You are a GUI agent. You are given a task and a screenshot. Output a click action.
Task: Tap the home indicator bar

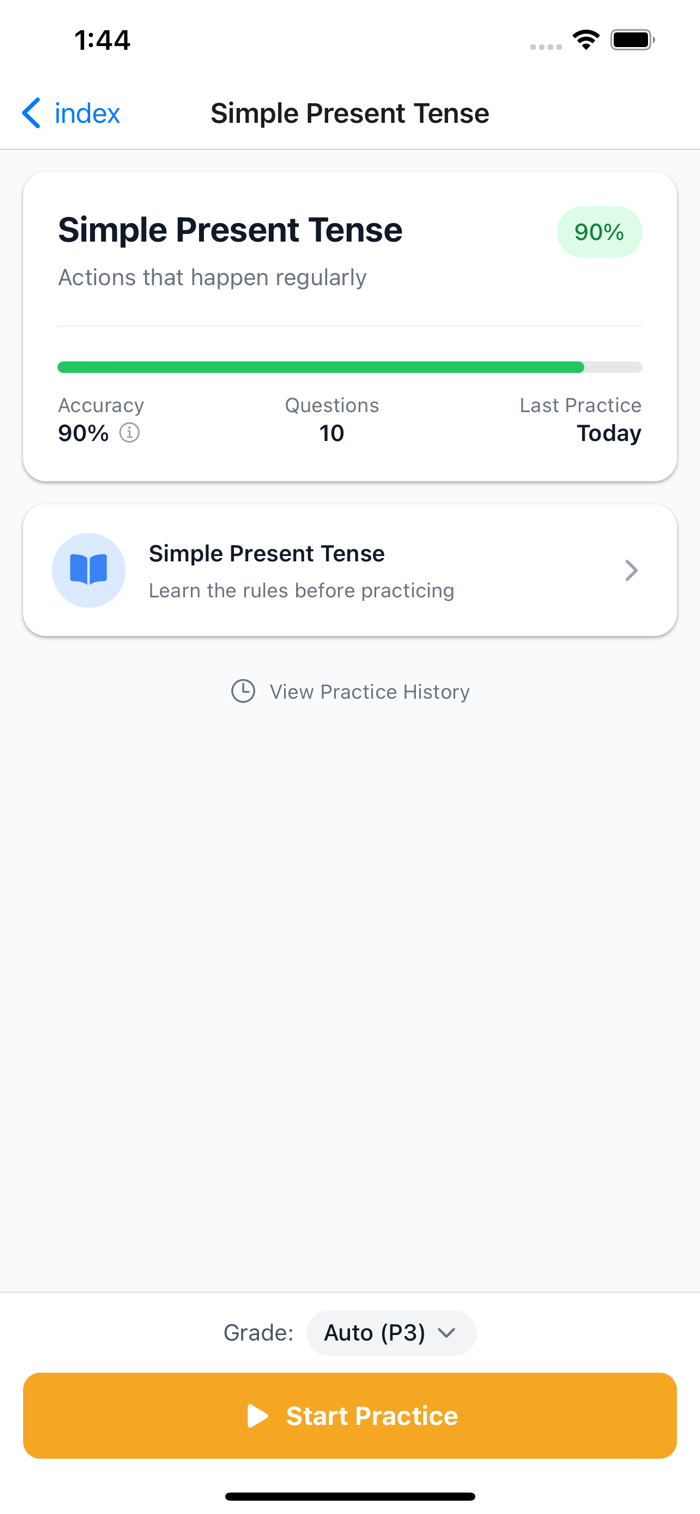tap(350, 1497)
